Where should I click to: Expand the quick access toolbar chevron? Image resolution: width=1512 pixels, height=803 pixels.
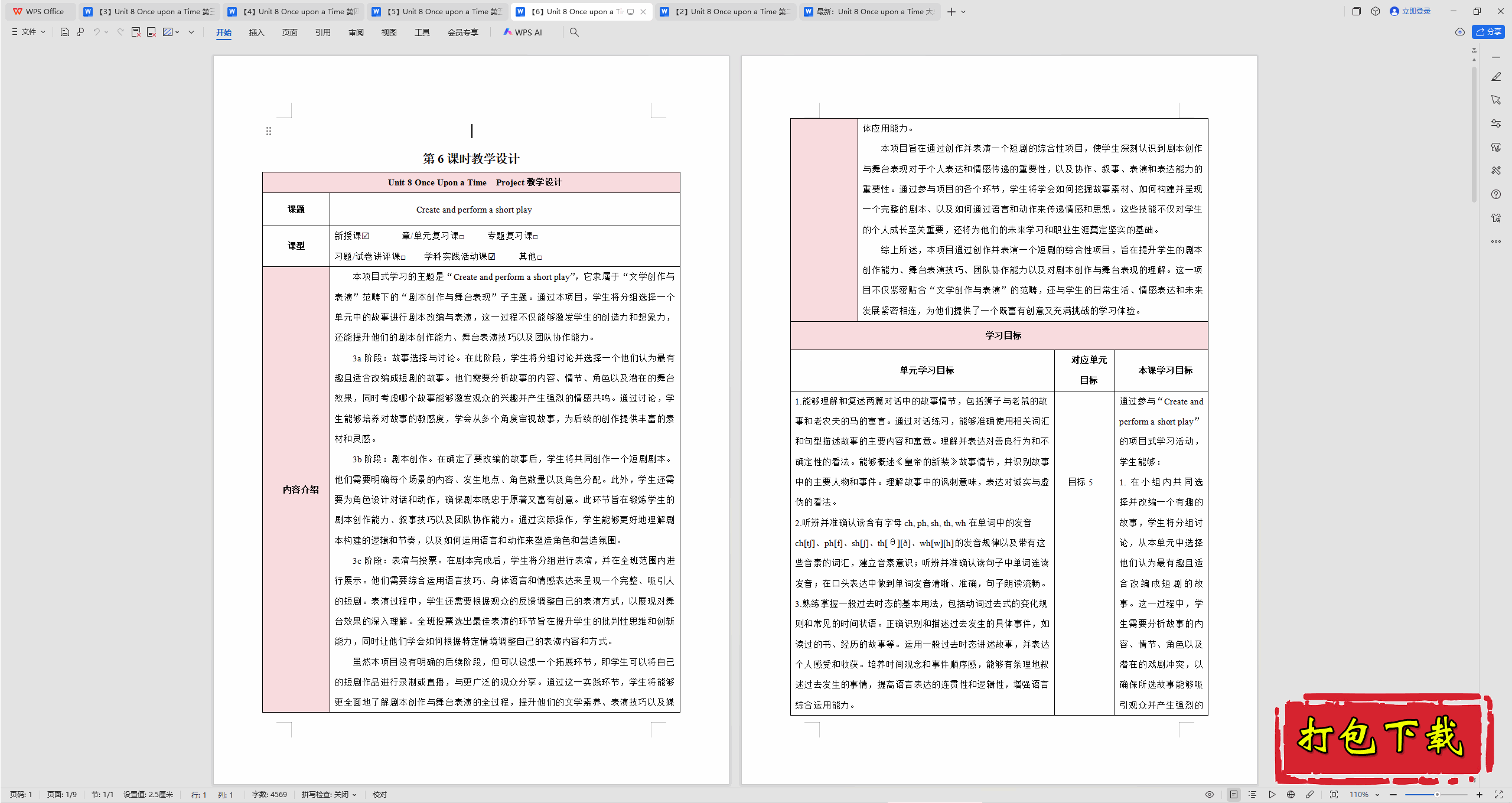tap(191, 32)
